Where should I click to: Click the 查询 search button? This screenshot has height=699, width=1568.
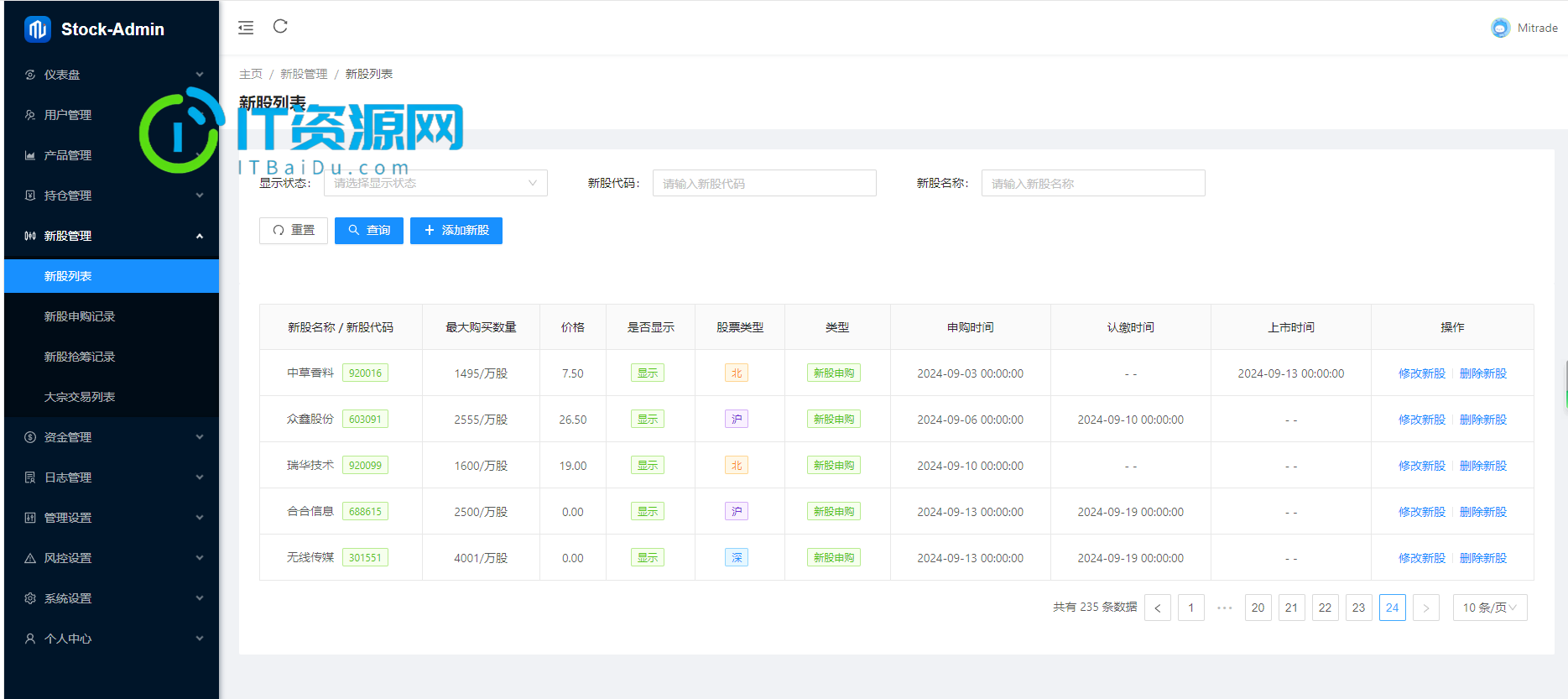369,231
